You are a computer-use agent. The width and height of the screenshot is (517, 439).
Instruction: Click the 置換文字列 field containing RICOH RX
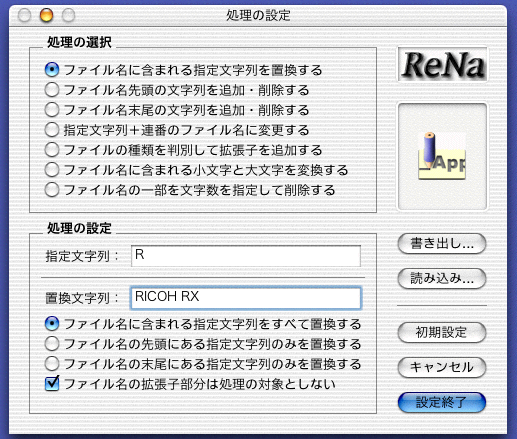[x=246, y=298]
